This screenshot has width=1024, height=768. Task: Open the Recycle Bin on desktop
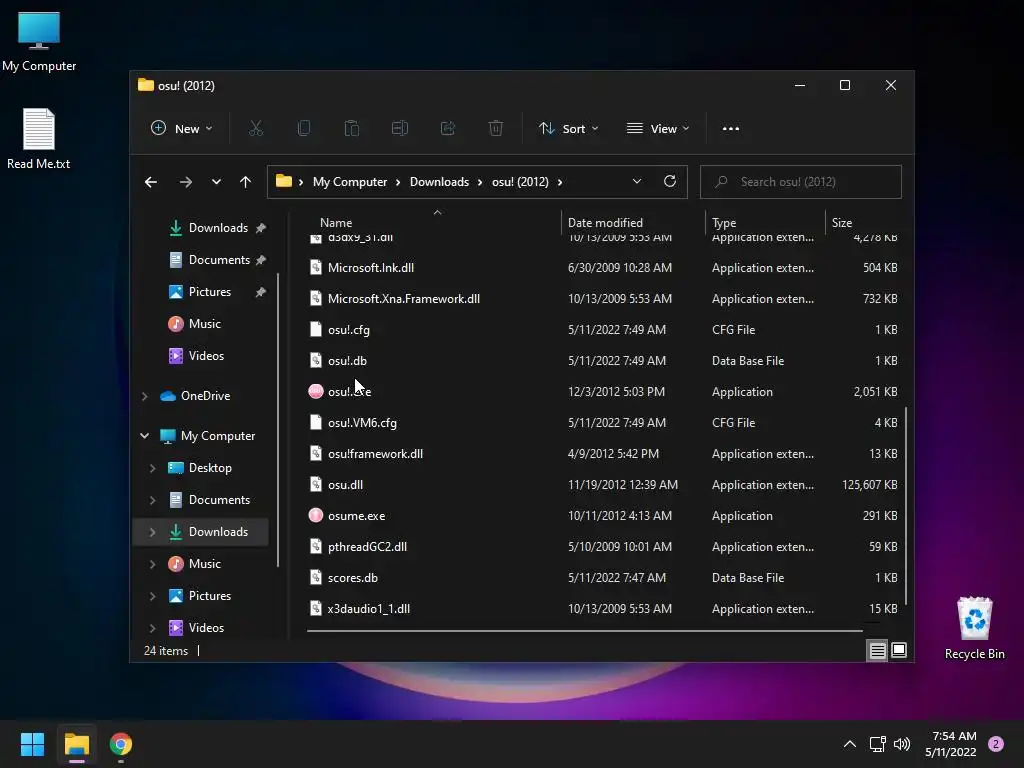coord(974,629)
